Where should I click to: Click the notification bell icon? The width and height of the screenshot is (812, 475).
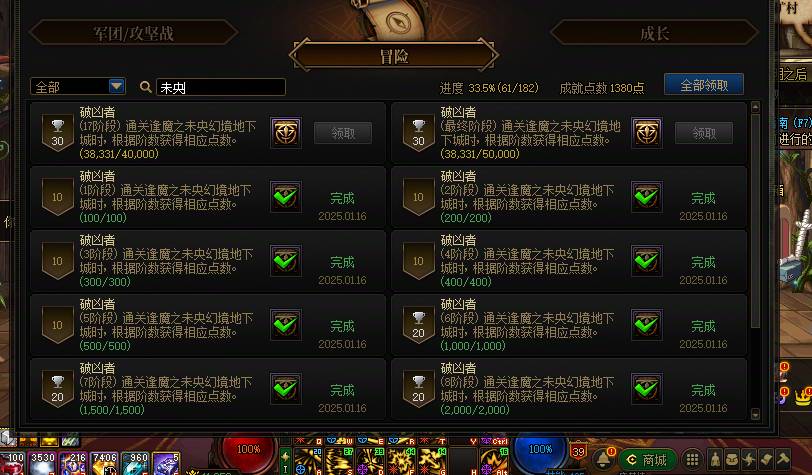pyautogui.click(x=603, y=459)
